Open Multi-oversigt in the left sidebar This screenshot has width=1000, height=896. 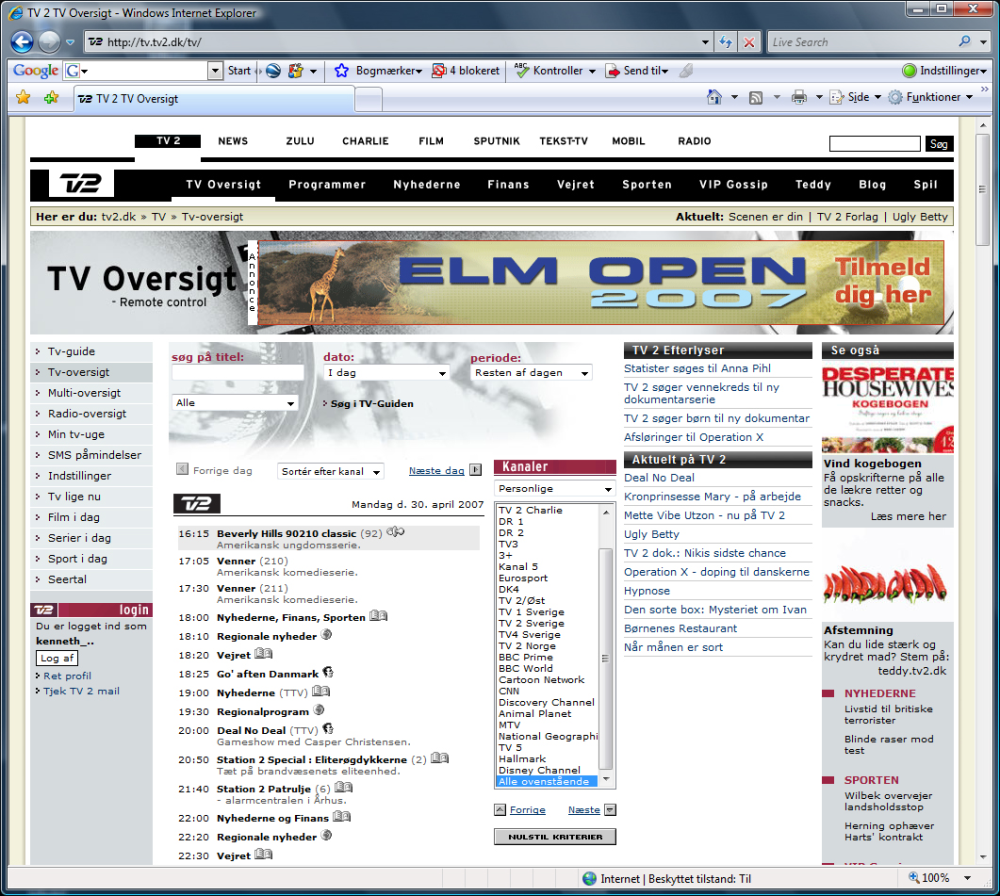point(84,393)
